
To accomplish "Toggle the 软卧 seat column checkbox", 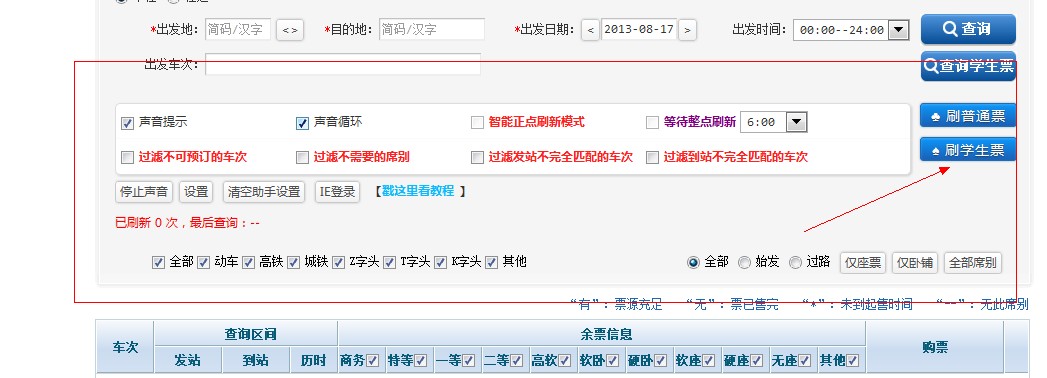I will point(613,361).
